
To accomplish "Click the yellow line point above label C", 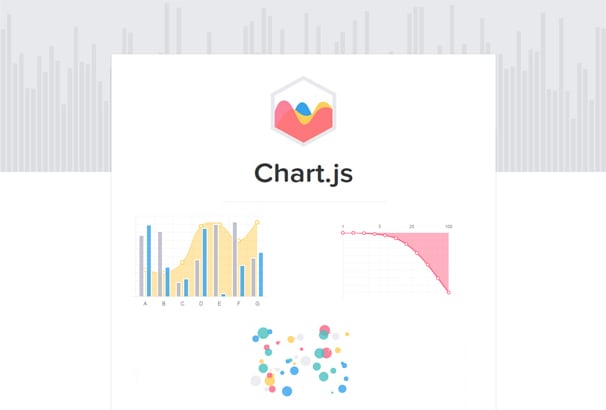I will pos(182,263).
